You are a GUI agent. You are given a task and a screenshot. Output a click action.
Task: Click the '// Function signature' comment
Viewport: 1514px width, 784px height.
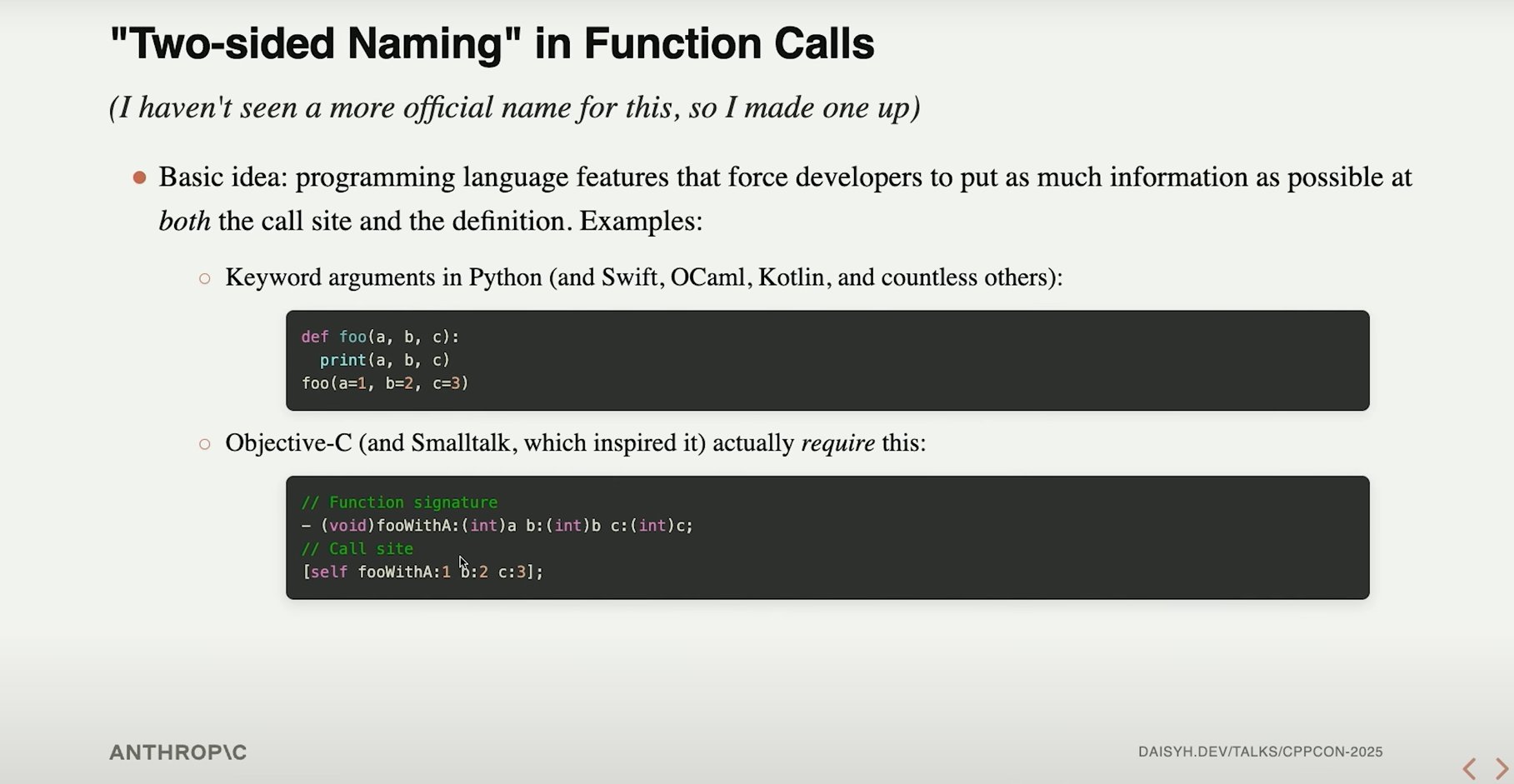pyautogui.click(x=399, y=502)
